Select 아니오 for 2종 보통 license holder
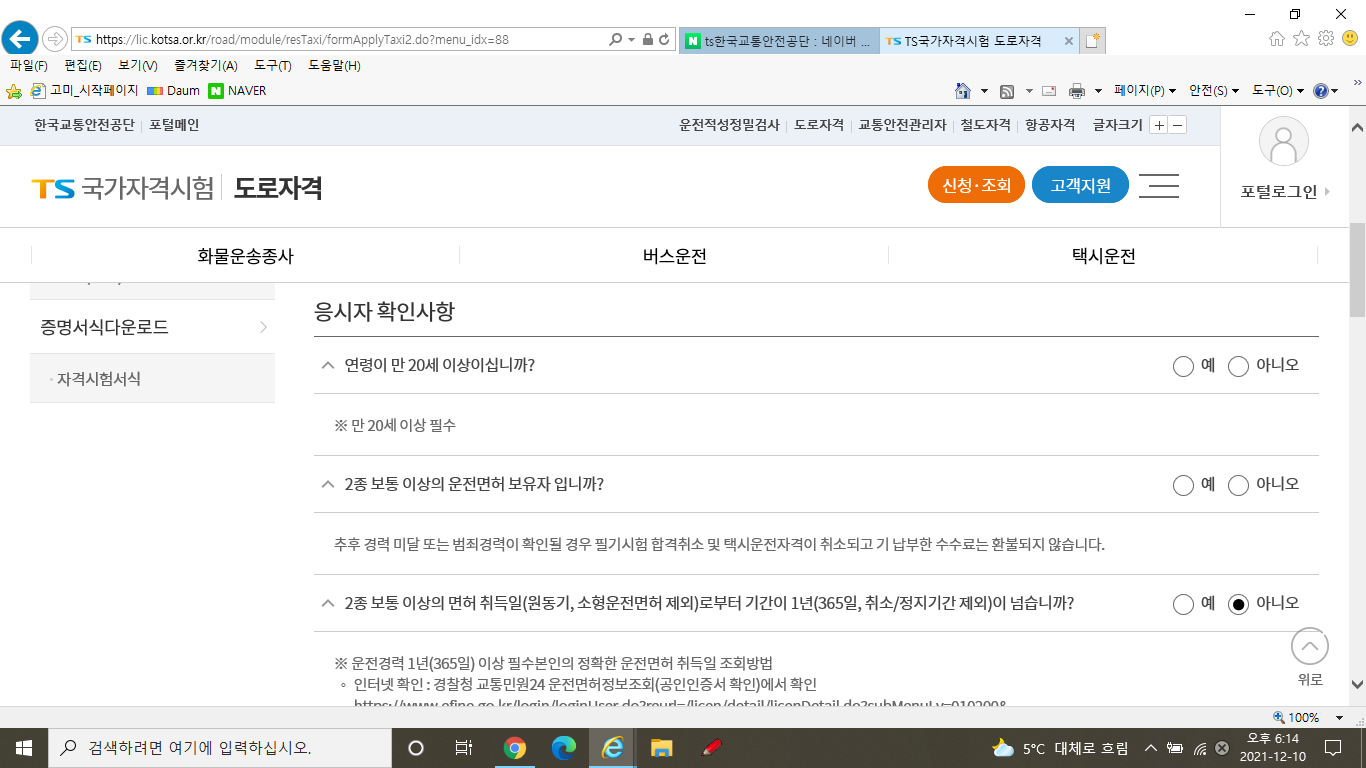Screen dimensions: 1366x768 click(x=1238, y=485)
